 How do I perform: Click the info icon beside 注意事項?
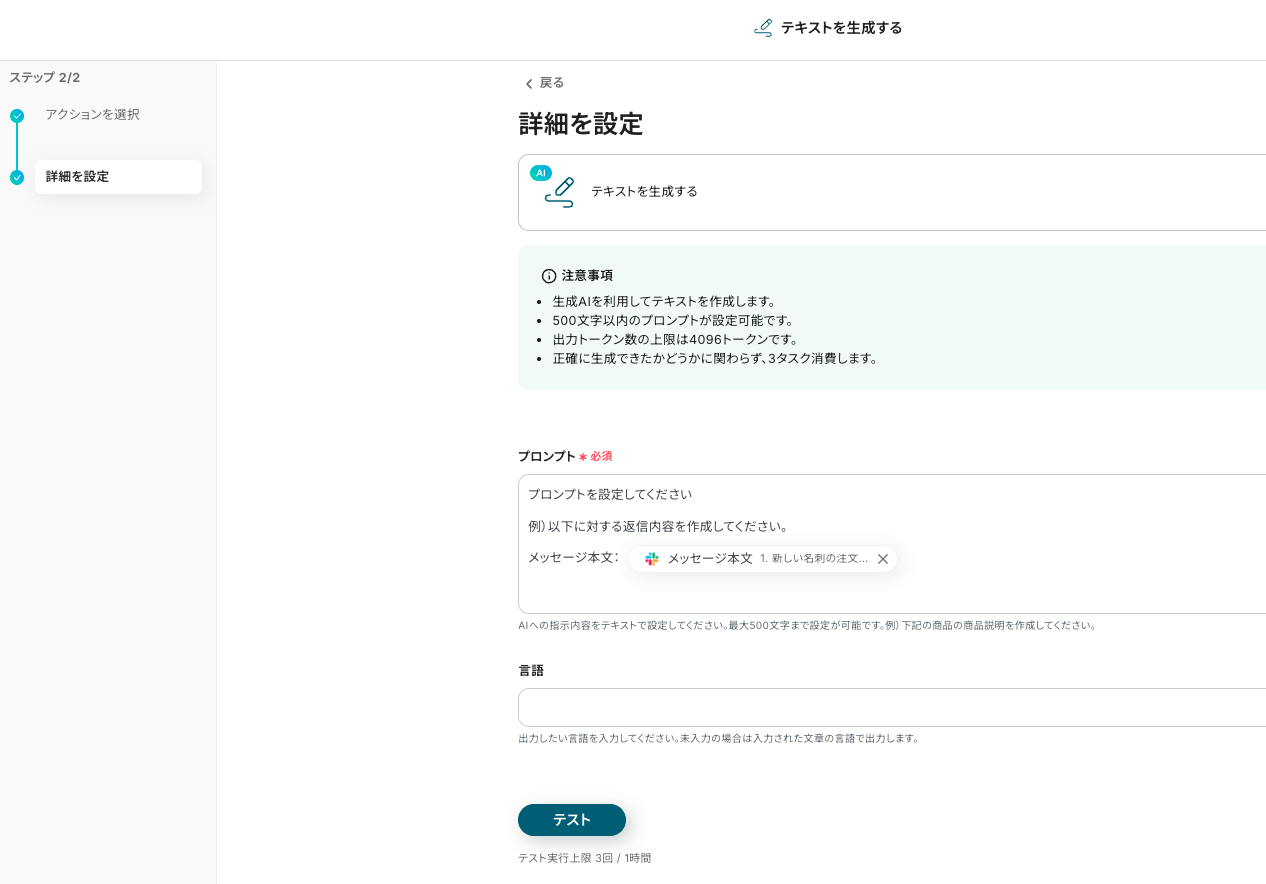tap(549, 276)
